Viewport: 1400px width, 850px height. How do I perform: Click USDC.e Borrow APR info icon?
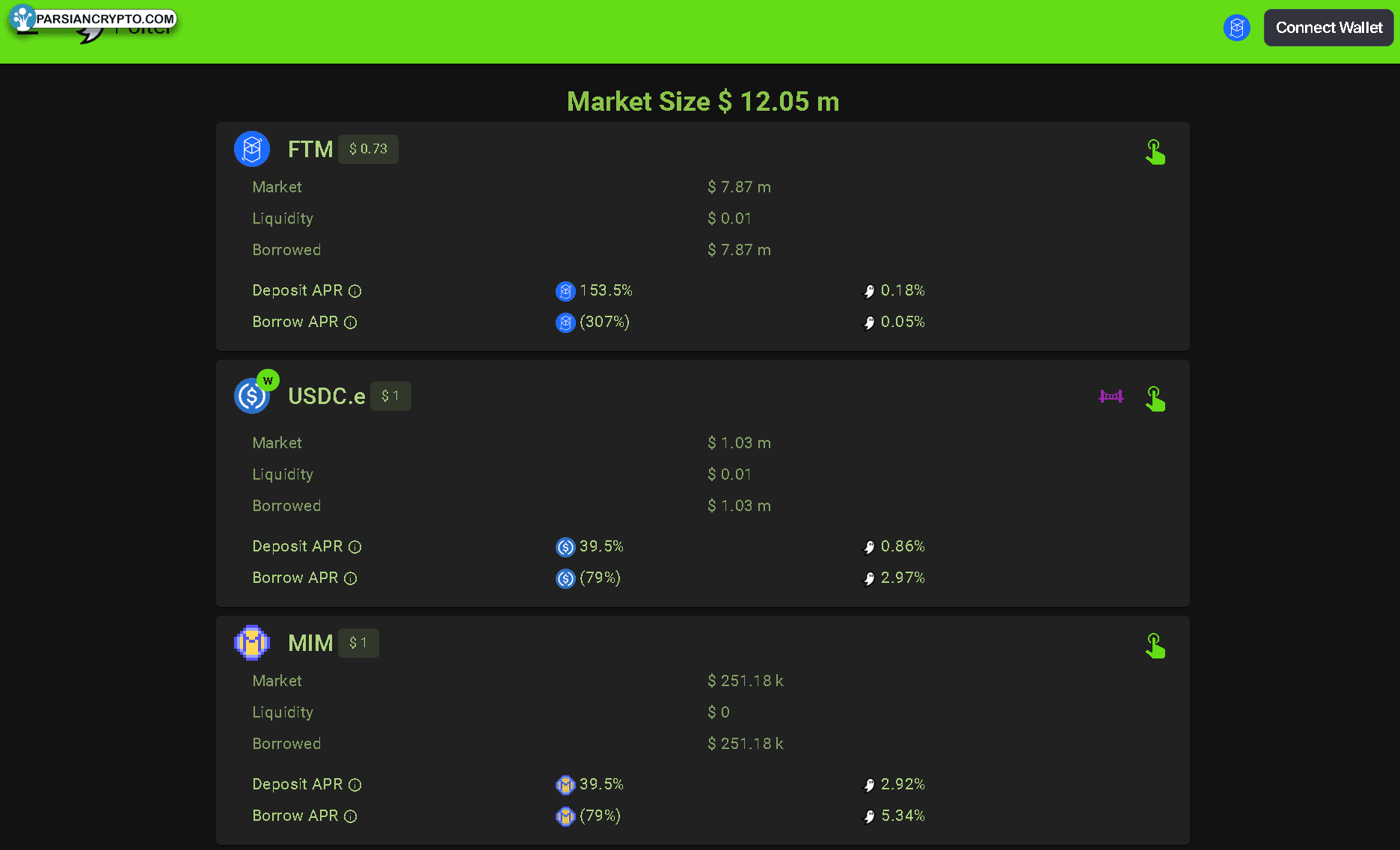(x=351, y=578)
